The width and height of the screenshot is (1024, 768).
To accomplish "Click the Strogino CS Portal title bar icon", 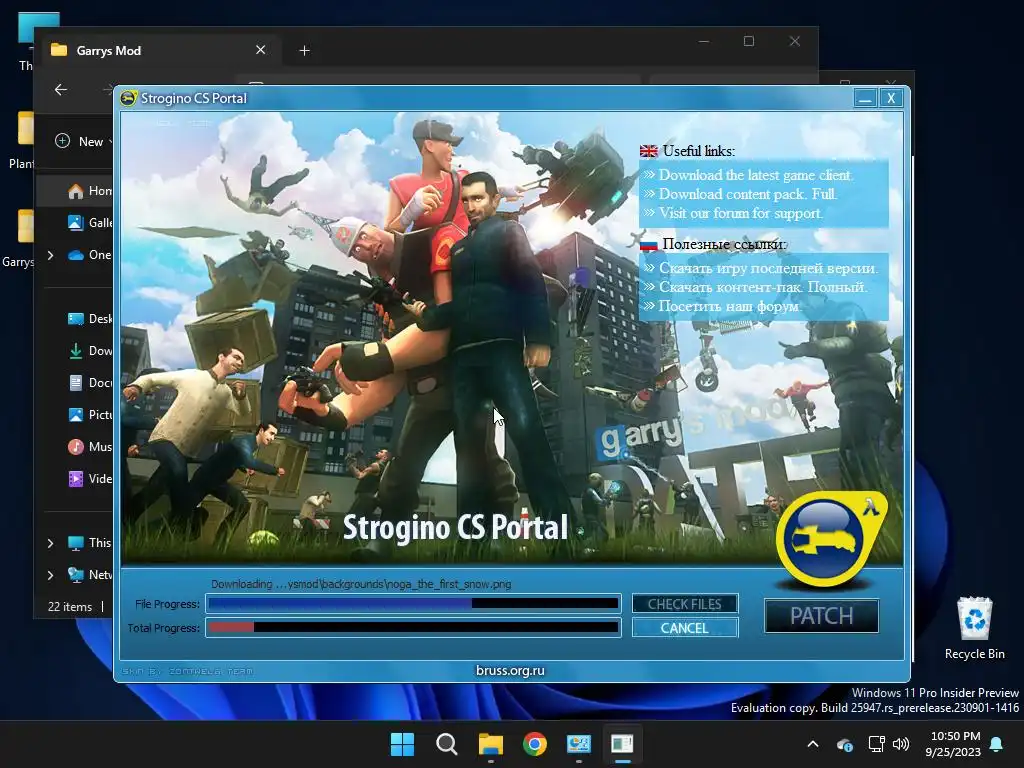I will click(x=129, y=98).
